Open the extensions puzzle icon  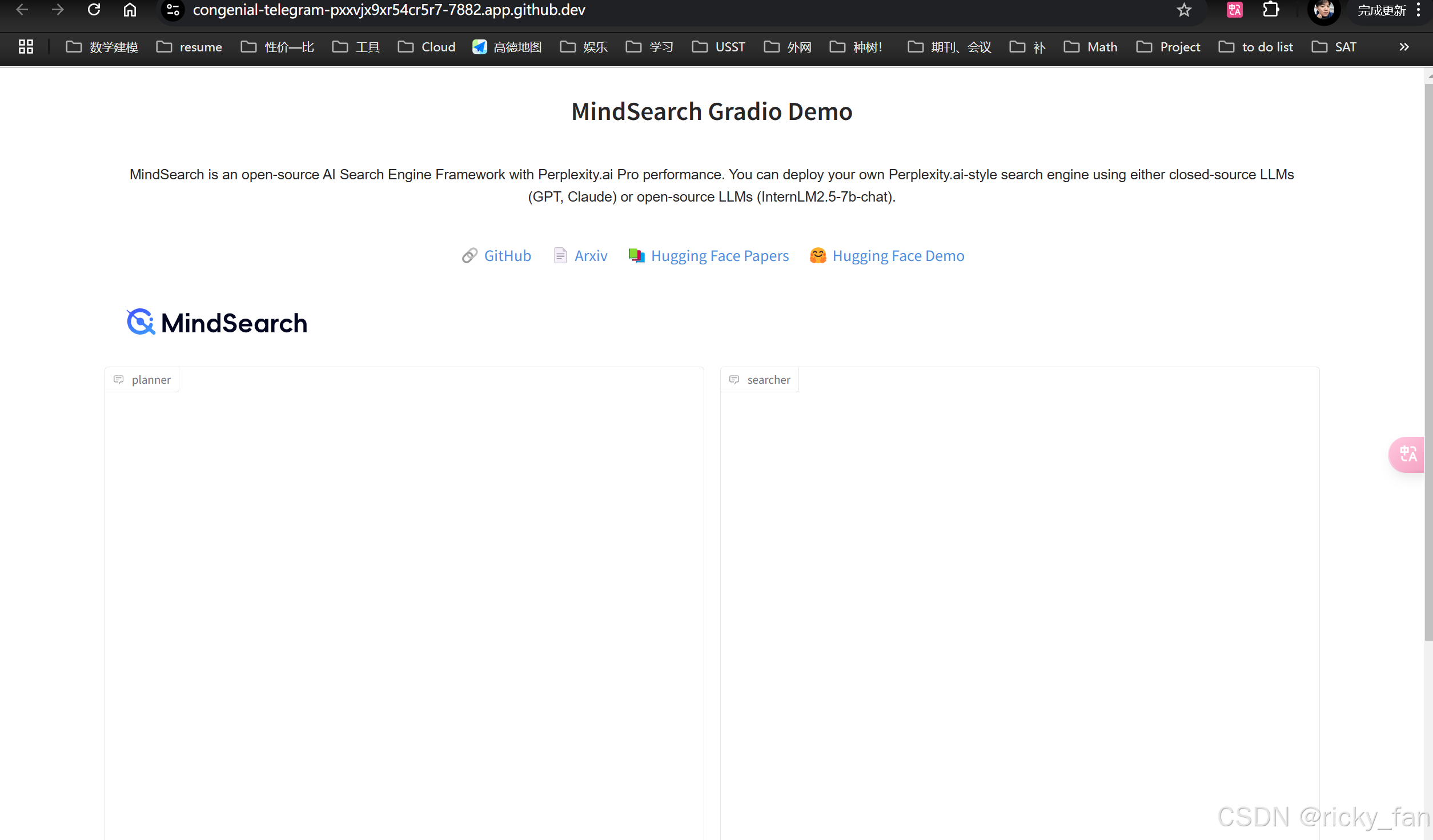pyautogui.click(x=1271, y=10)
